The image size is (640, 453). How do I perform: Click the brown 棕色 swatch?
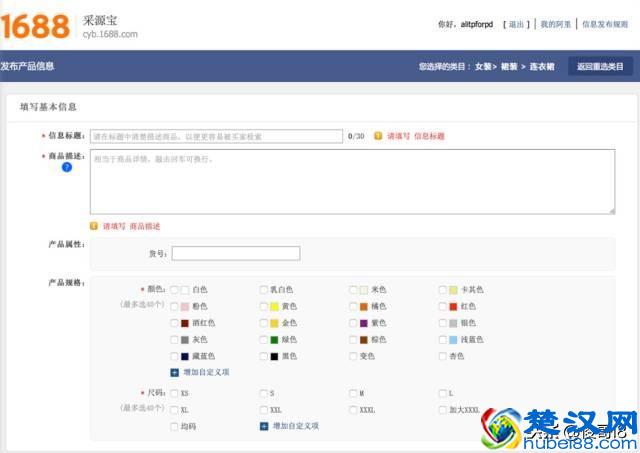(364, 340)
